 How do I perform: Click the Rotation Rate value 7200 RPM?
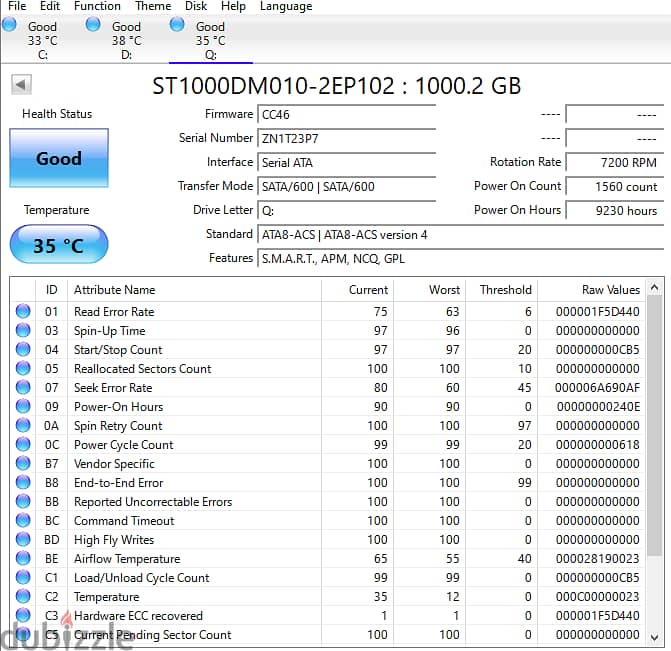(x=615, y=163)
